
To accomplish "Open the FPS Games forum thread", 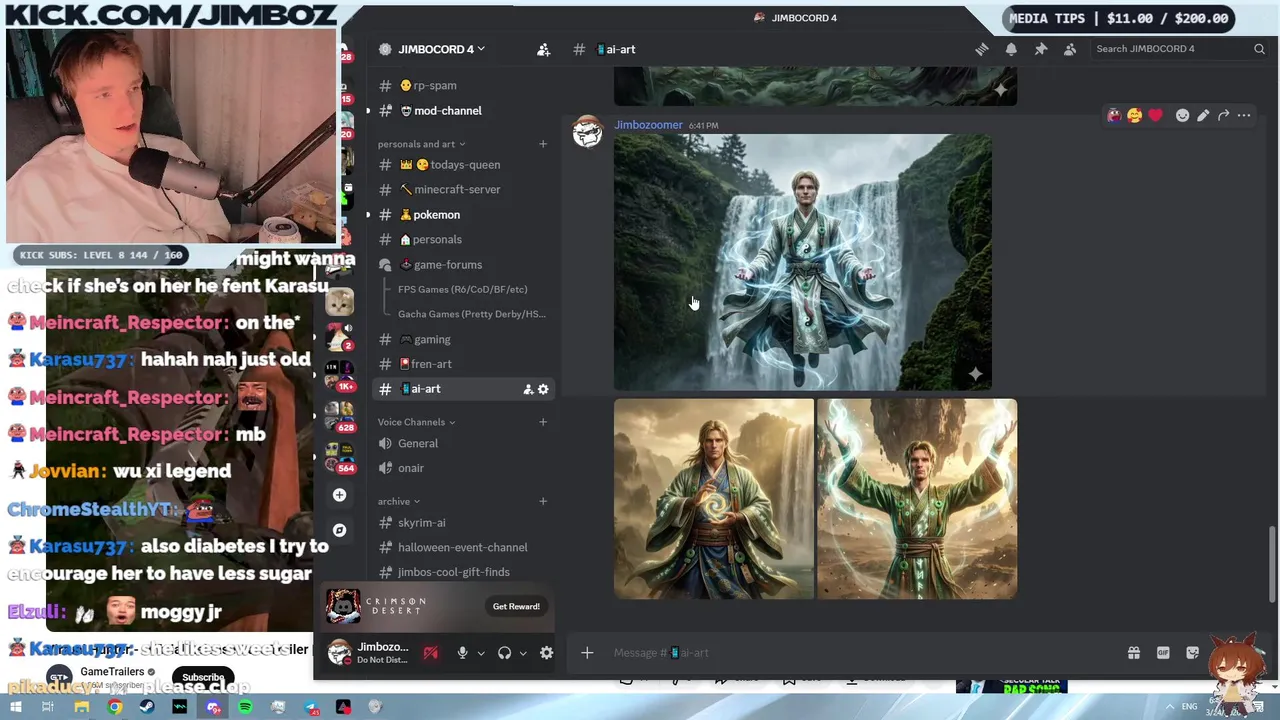I will [x=463, y=289].
